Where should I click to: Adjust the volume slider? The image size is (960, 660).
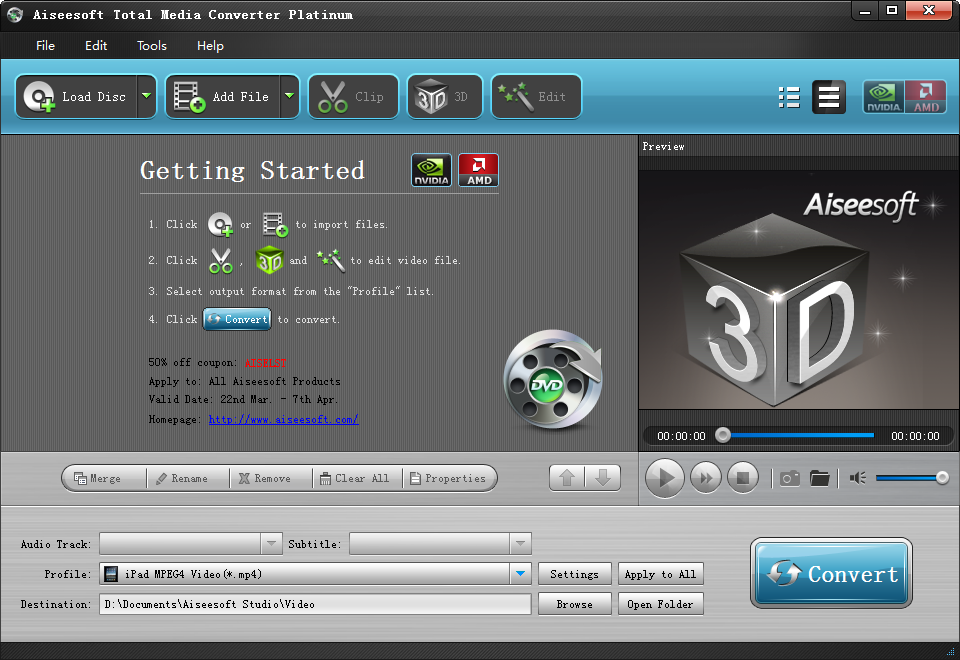(x=912, y=478)
